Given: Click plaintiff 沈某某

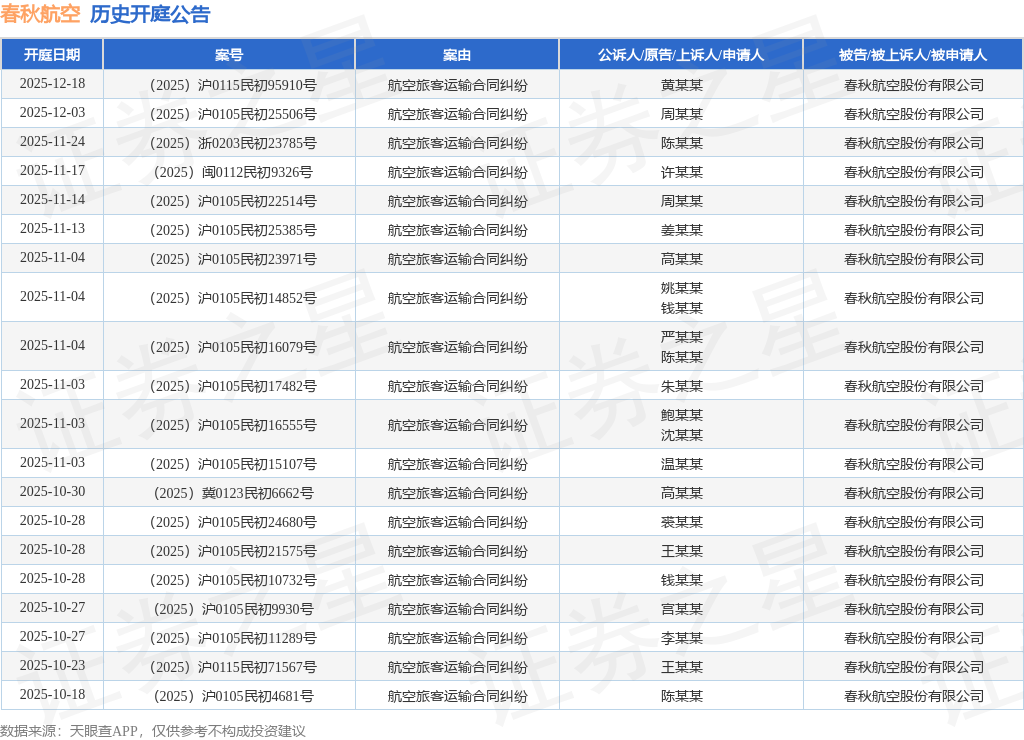Looking at the screenshot, I should (681, 435).
